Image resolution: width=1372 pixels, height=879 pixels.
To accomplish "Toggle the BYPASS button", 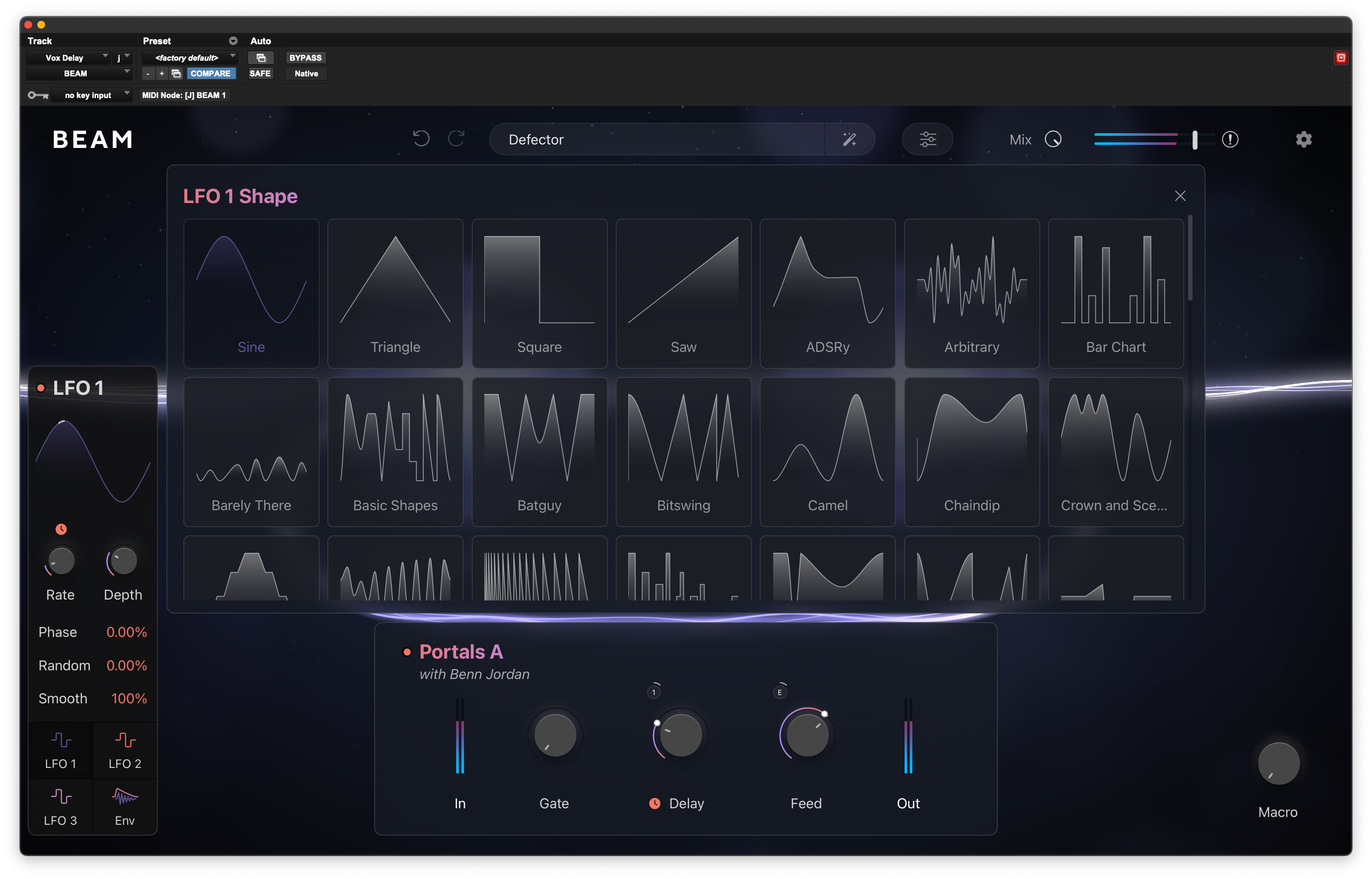I will point(305,58).
